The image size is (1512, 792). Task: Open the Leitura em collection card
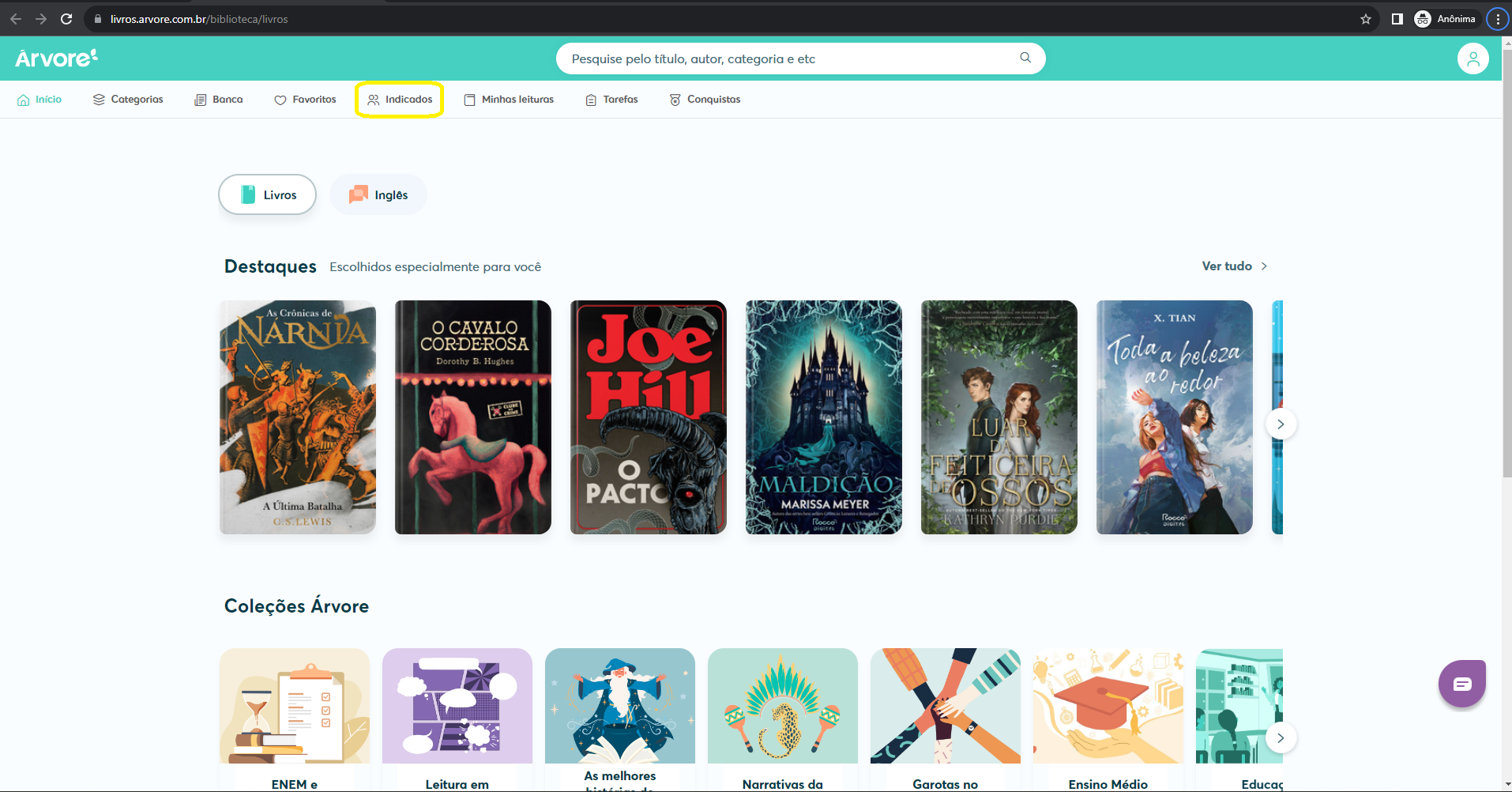tap(457, 719)
